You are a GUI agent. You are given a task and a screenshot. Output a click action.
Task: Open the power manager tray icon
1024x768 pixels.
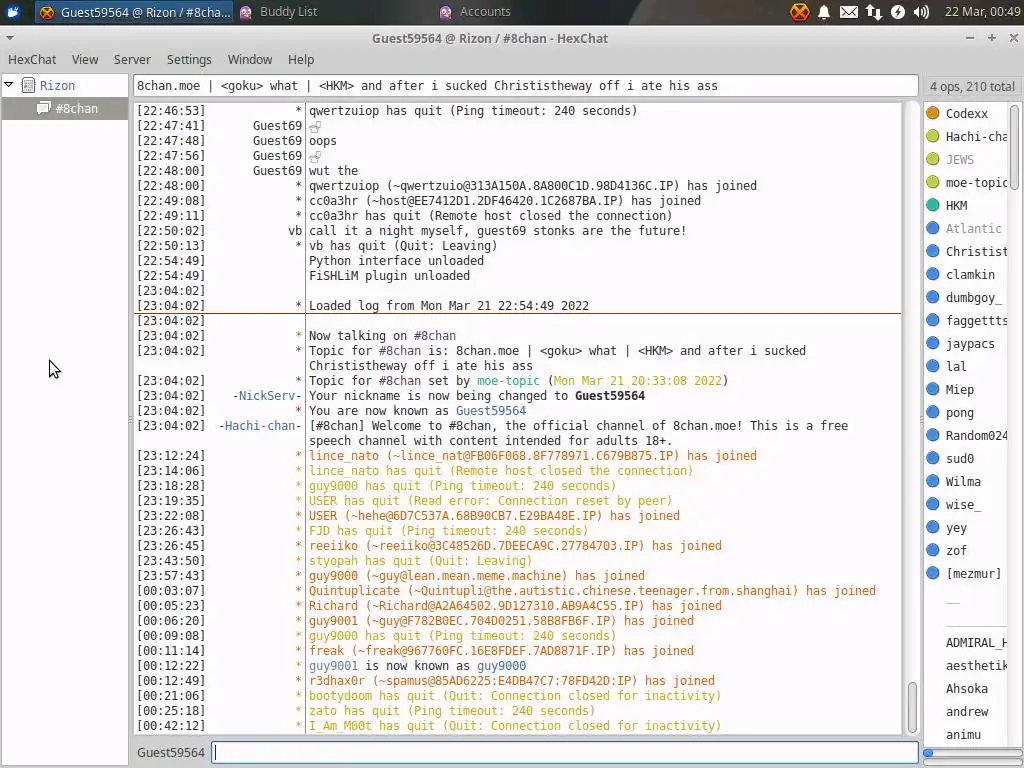point(898,12)
